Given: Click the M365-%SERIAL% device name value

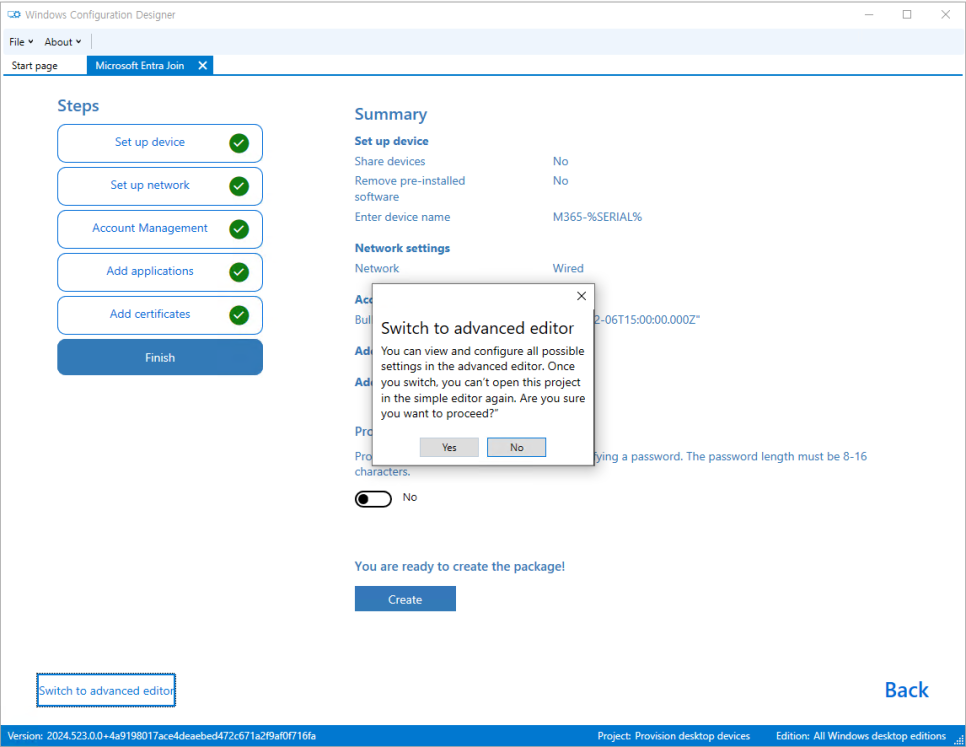Looking at the screenshot, I should click(597, 217).
